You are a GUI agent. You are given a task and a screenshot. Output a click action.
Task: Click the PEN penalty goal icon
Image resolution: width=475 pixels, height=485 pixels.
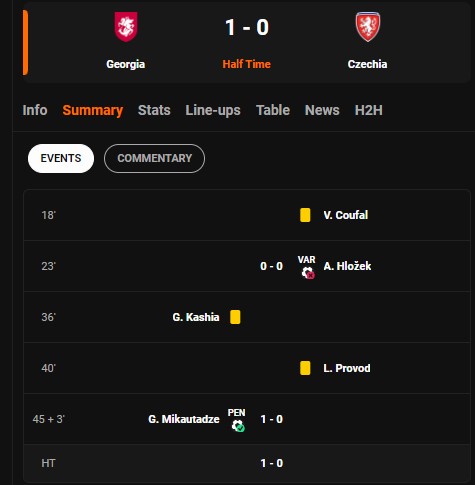237,420
